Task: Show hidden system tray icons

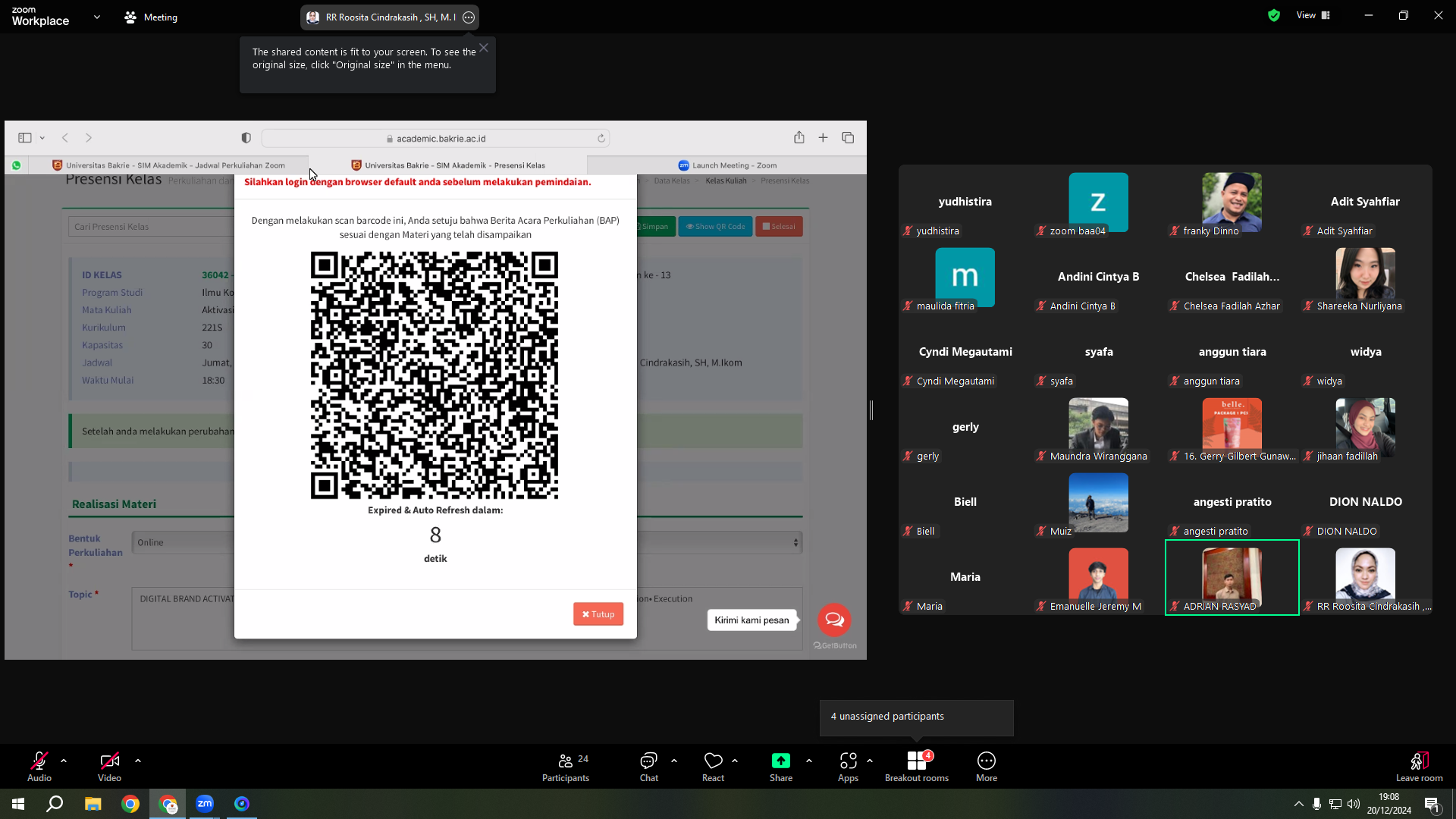Action: (x=1299, y=804)
